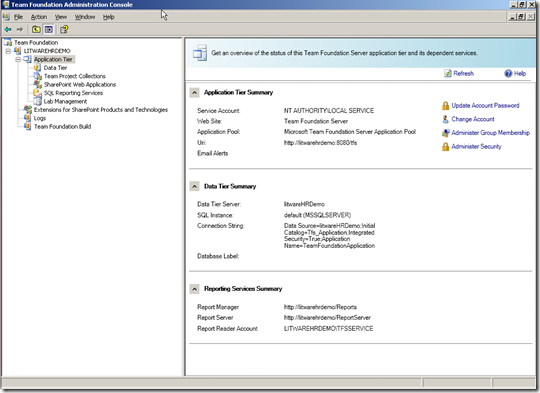Click the lock icon beside Update Account Password
The width and height of the screenshot is (540, 393).
click(445, 106)
